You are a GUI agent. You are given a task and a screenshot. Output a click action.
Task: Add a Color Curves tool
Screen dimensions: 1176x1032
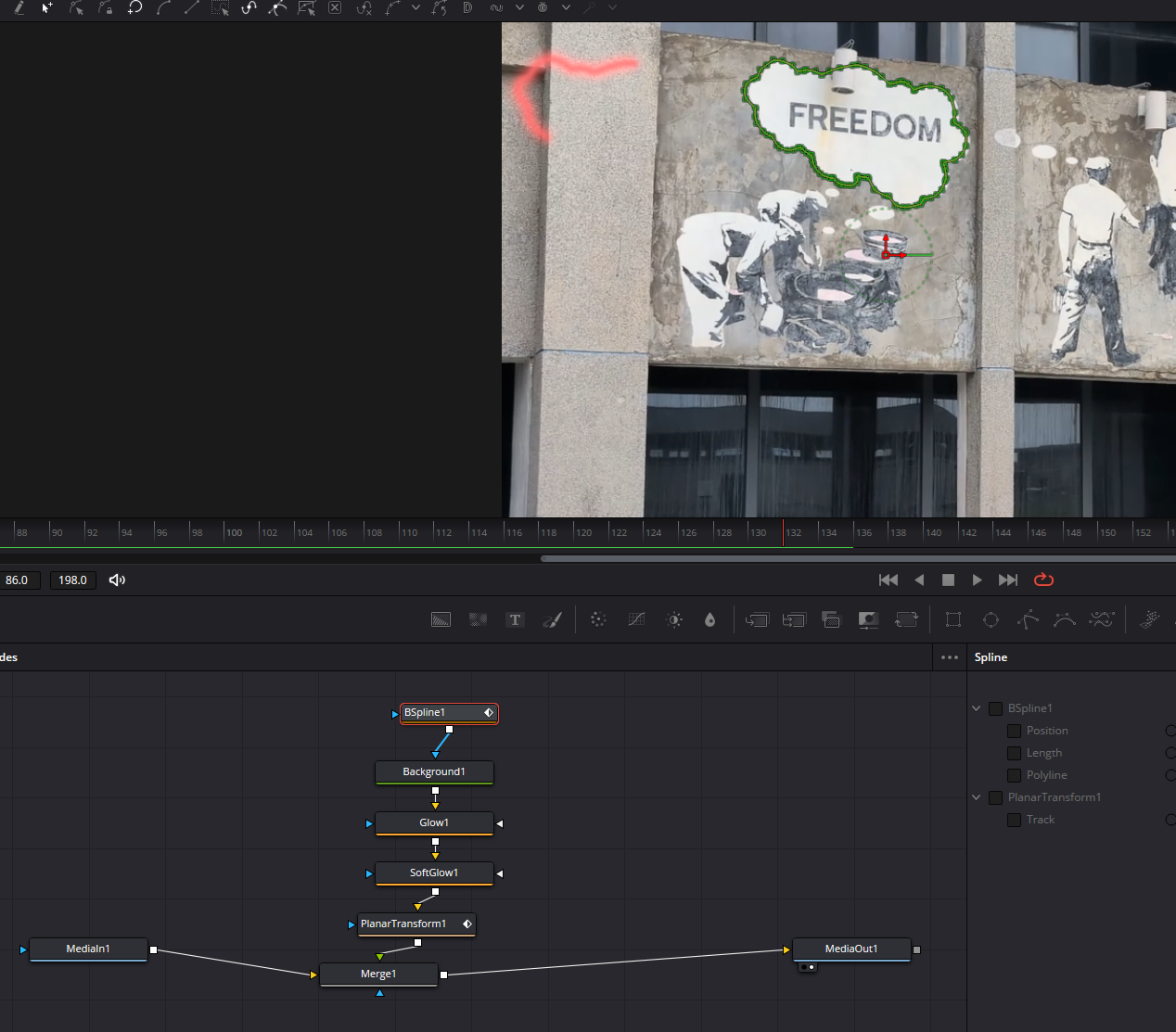(636, 619)
